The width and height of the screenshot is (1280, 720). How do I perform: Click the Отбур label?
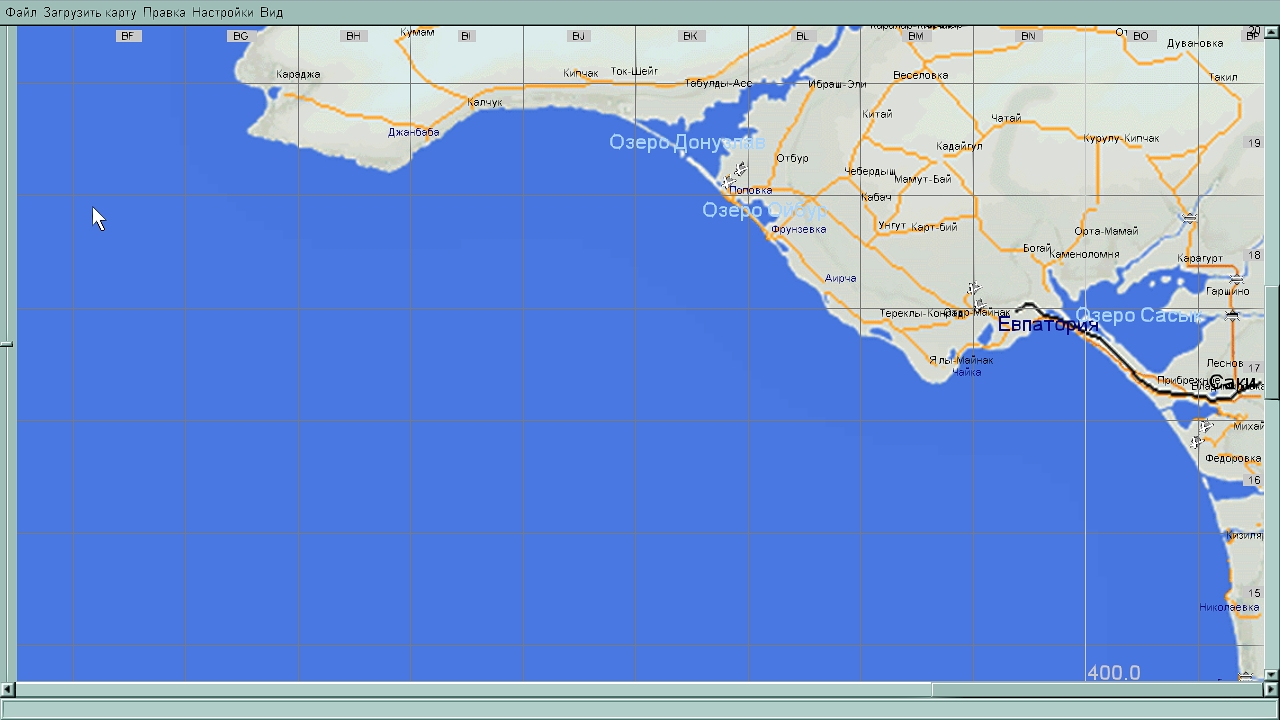pyautogui.click(x=792, y=158)
